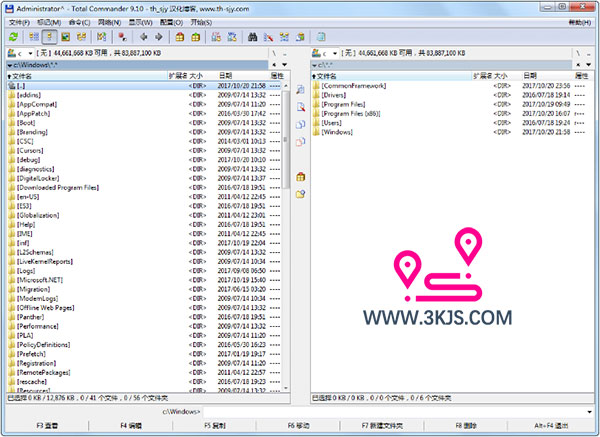Select the full details view toolbar icon
The image size is (600, 437).
pos(49,37)
